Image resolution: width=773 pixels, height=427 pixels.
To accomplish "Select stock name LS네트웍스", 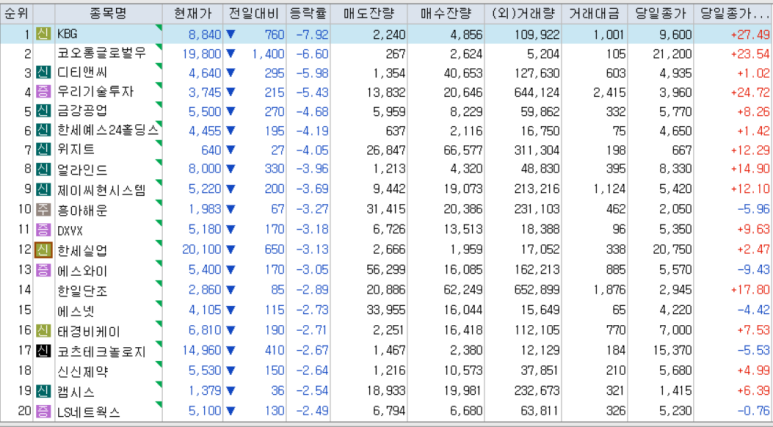I will [89, 412].
